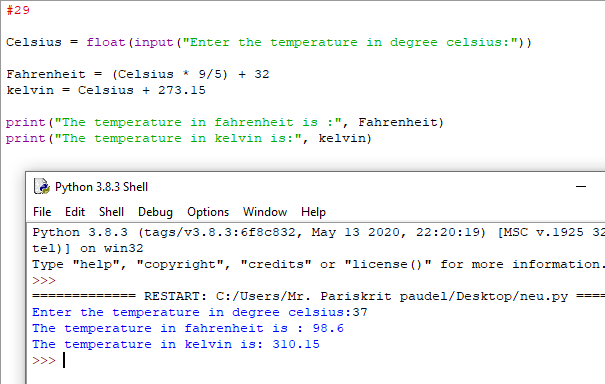
Task: Click the 98.6 output value in the shell
Action: 328,328
